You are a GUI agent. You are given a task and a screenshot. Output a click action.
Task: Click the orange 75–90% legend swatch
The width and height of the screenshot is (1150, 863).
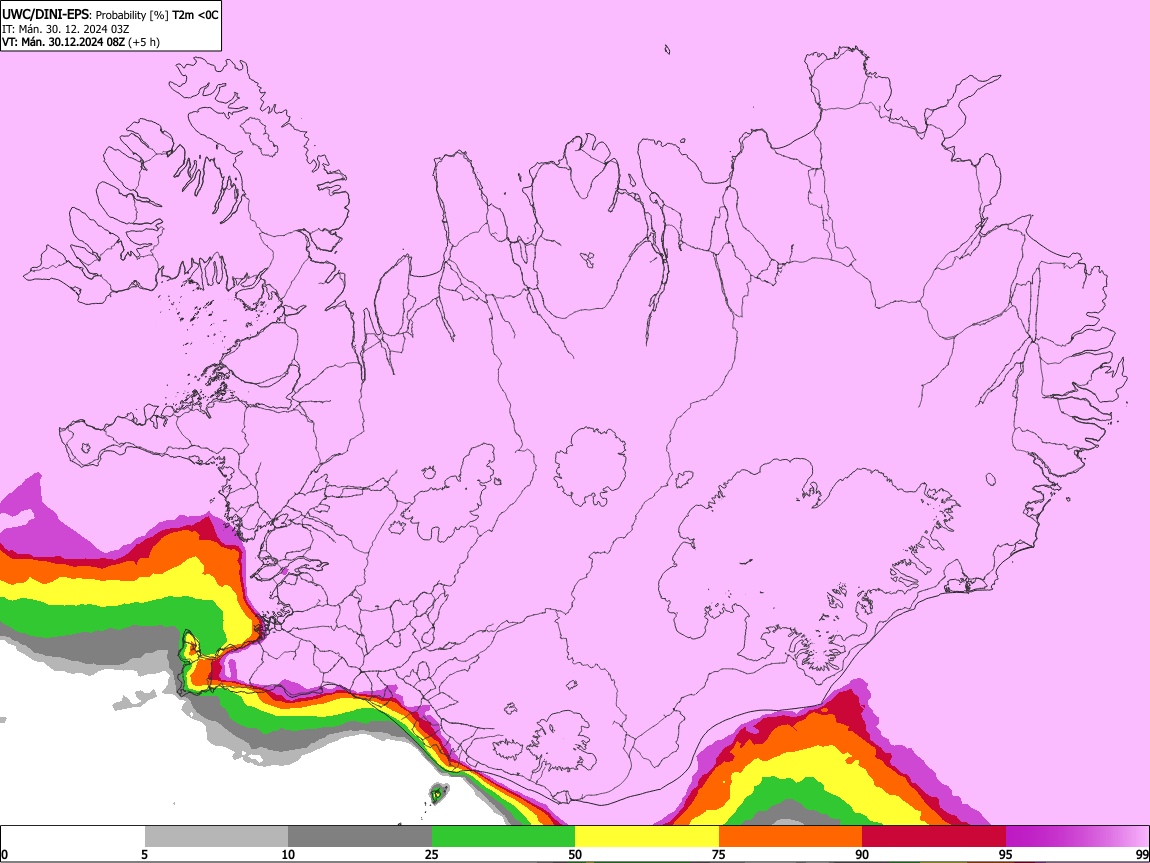click(790, 836)
